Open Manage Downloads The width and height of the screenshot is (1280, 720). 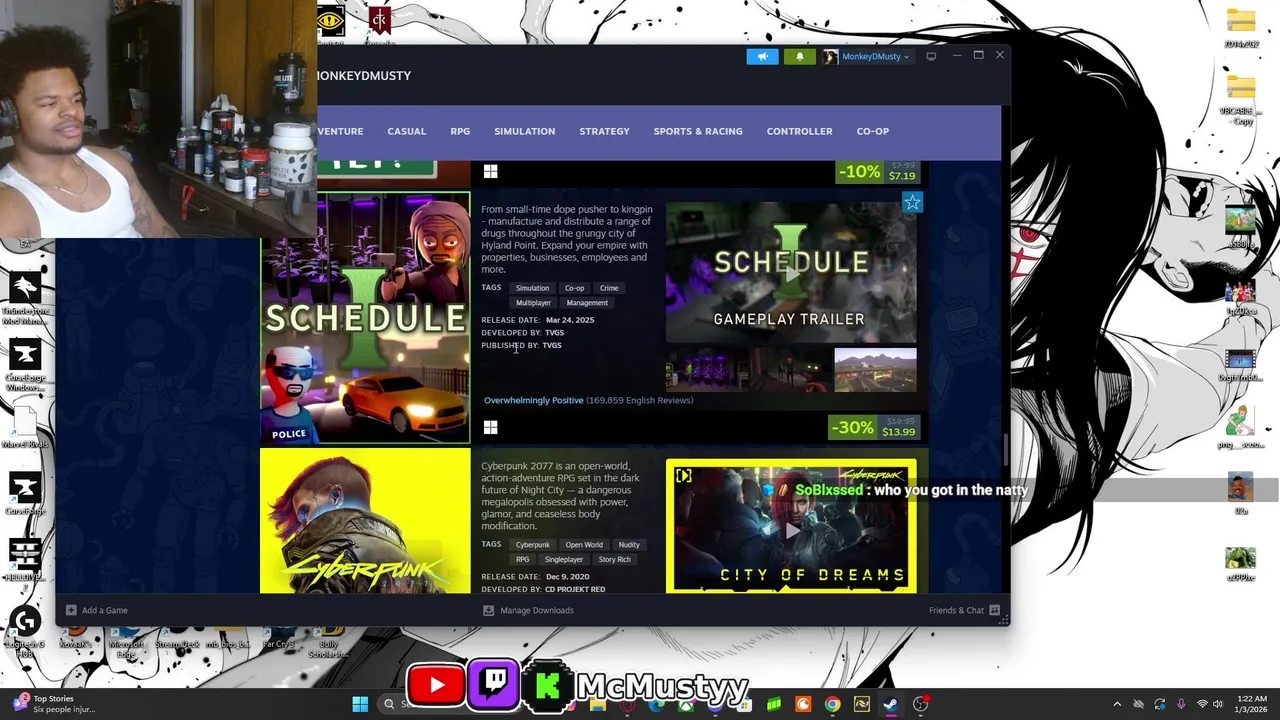point(528,610)
